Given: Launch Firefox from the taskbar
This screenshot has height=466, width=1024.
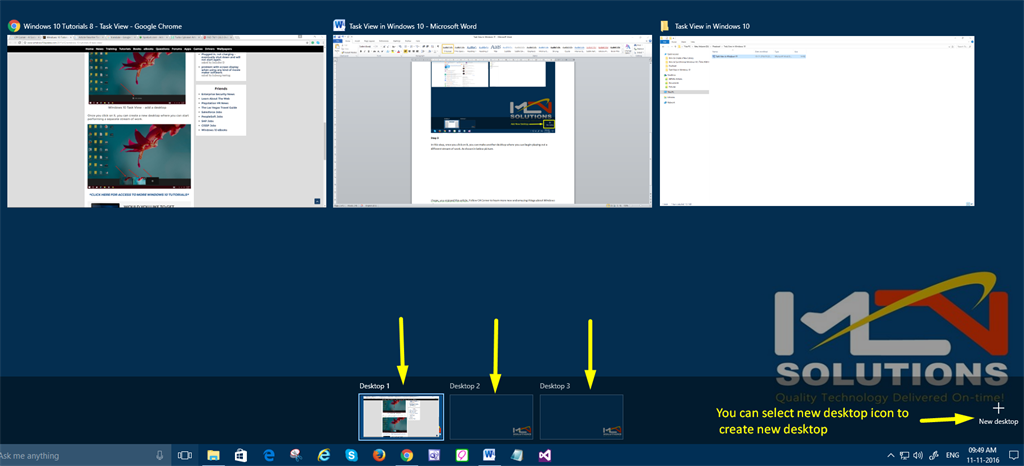Looking at the screenshot, I should tap(379, 455).
